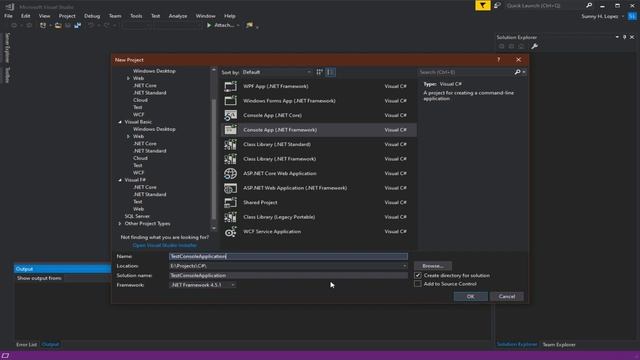
Task: Open the Framework version dropdown
Action: click(202, 285)
